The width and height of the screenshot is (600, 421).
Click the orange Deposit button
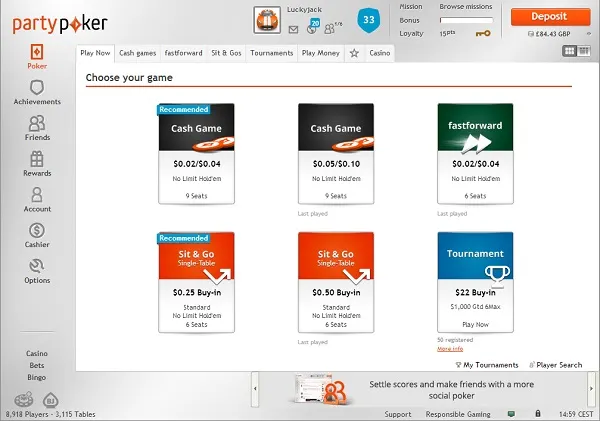coord(550,17)
